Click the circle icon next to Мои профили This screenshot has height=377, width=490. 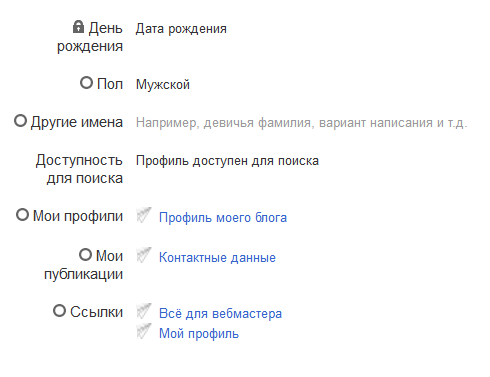coord(22,215)
